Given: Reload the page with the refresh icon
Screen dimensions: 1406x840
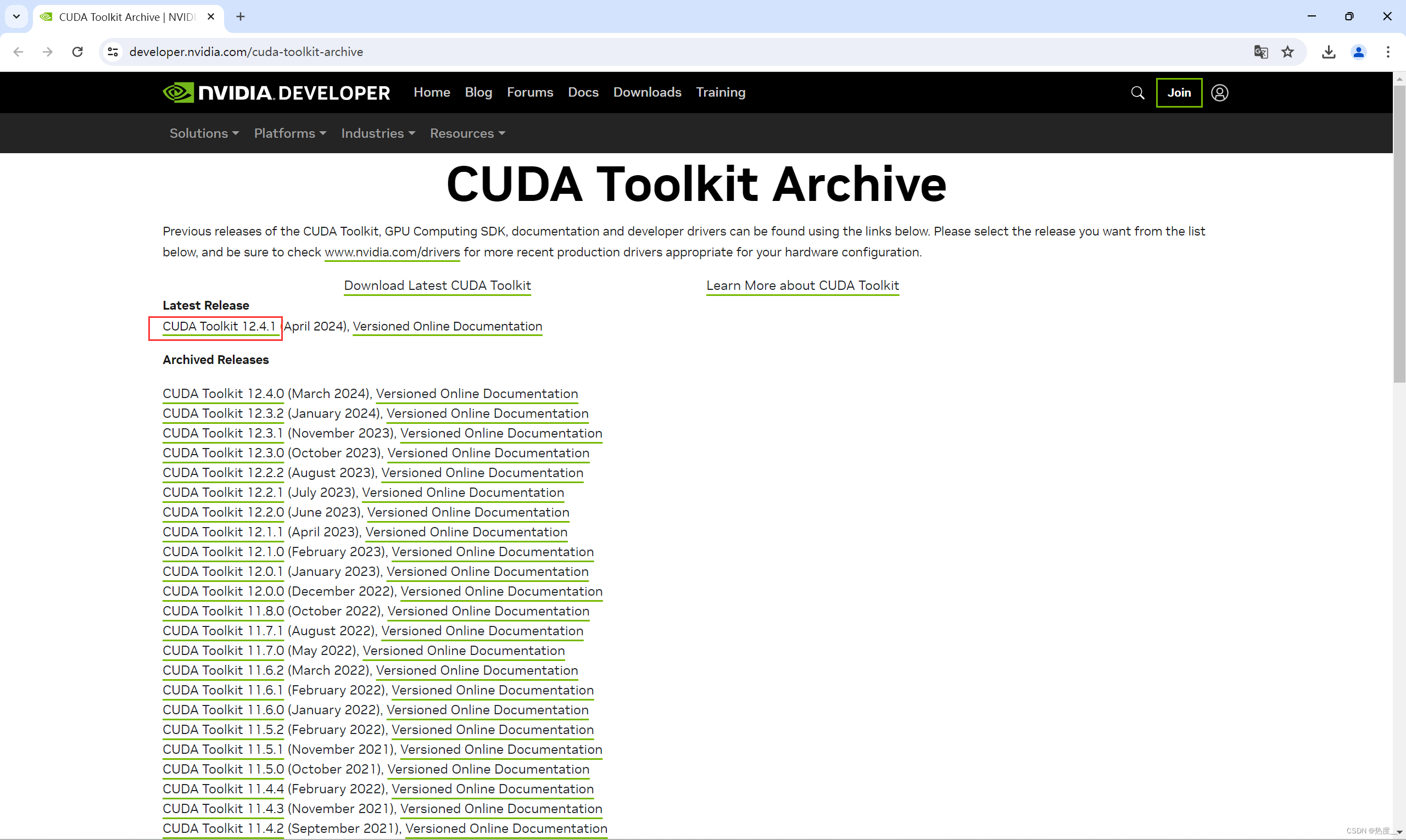Looking at the screenshot, I should pyautogui.click(x=77, y=52).
